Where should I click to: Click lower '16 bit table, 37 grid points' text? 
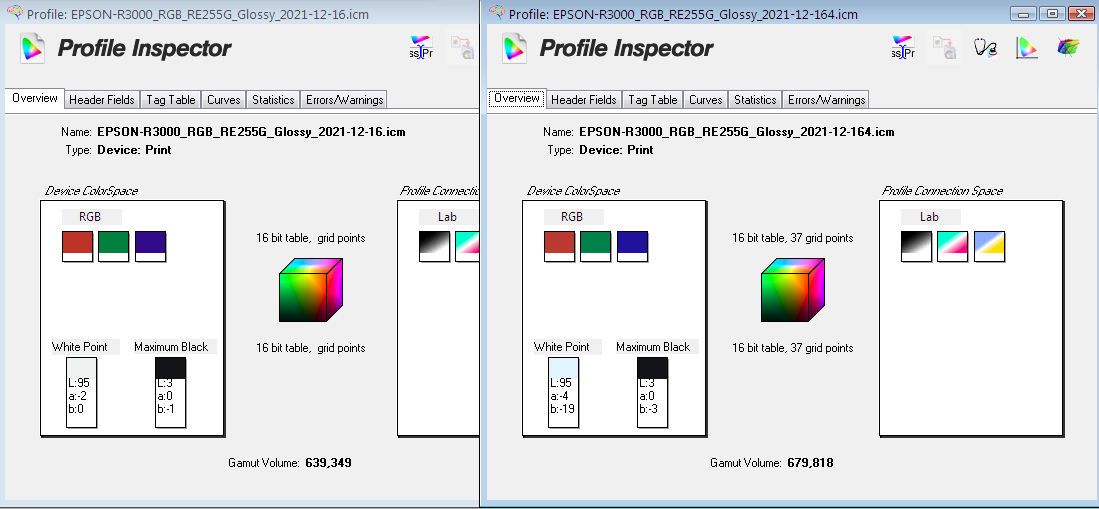[x=793, y=348]
